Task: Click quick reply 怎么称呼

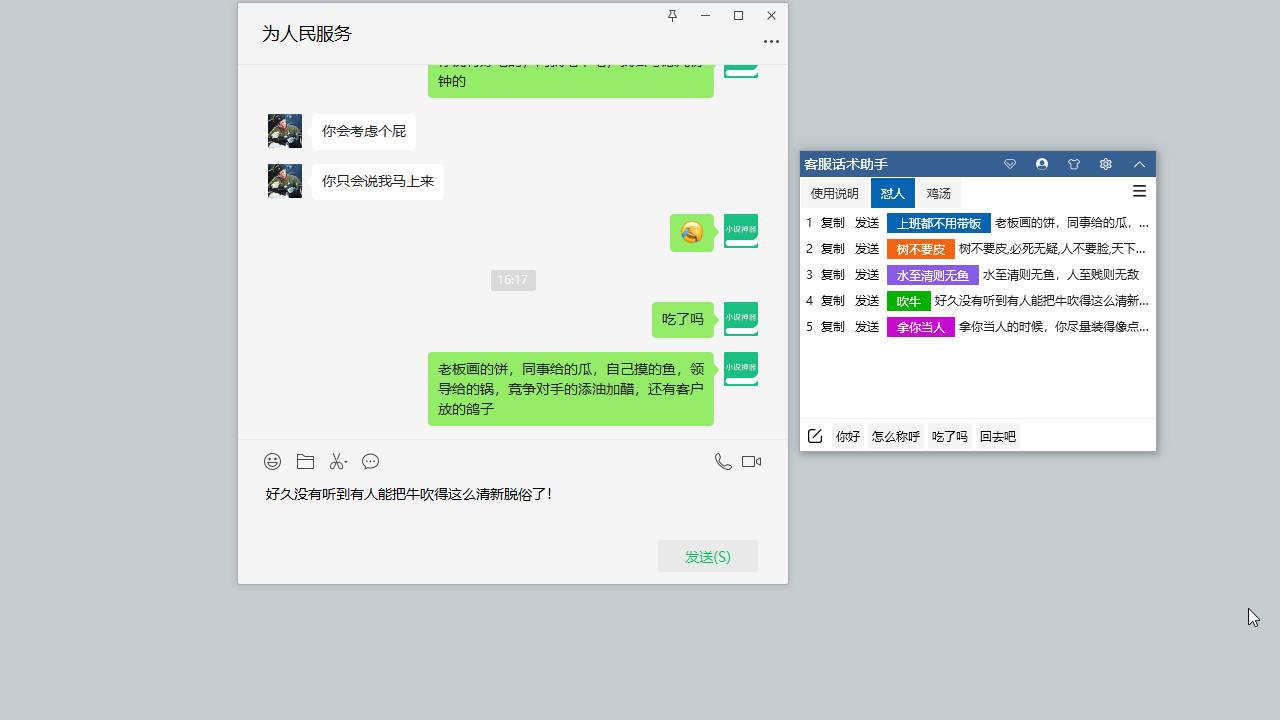Action: [896, 437]
